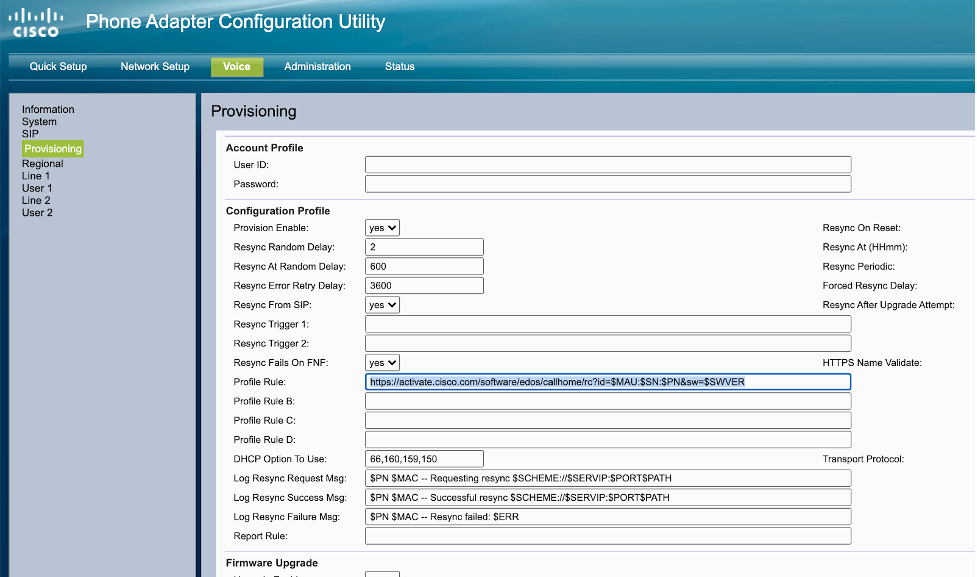This screenshot has height=577, width=977.
Task: Switch to the Status tab
Action: (x=399, y=66)
